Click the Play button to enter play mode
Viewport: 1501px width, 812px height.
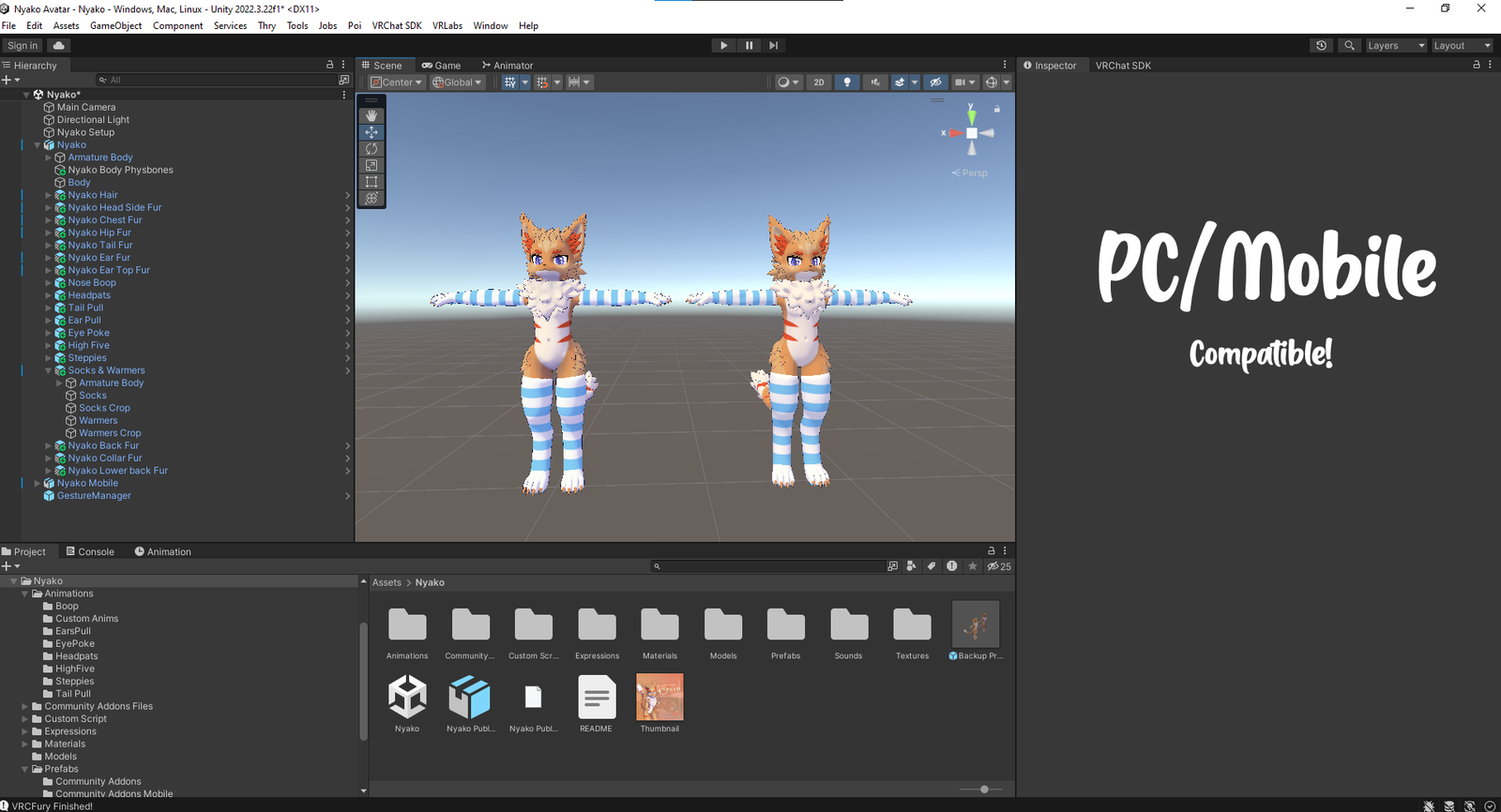pos(723,45)
